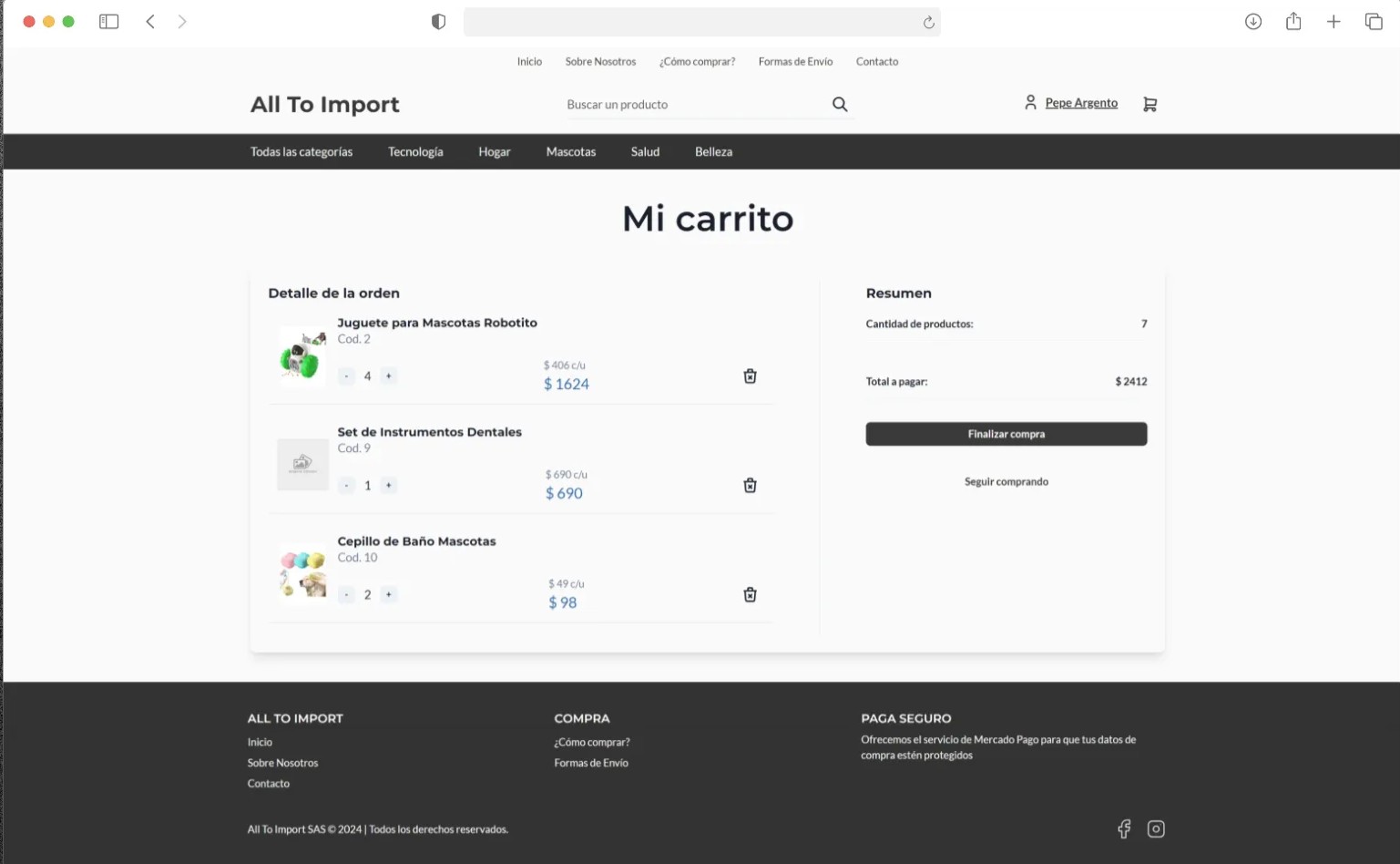Screen dimensions: 1400x864
Task: Show Safari tab overview
Action: tap(1374, 22)
